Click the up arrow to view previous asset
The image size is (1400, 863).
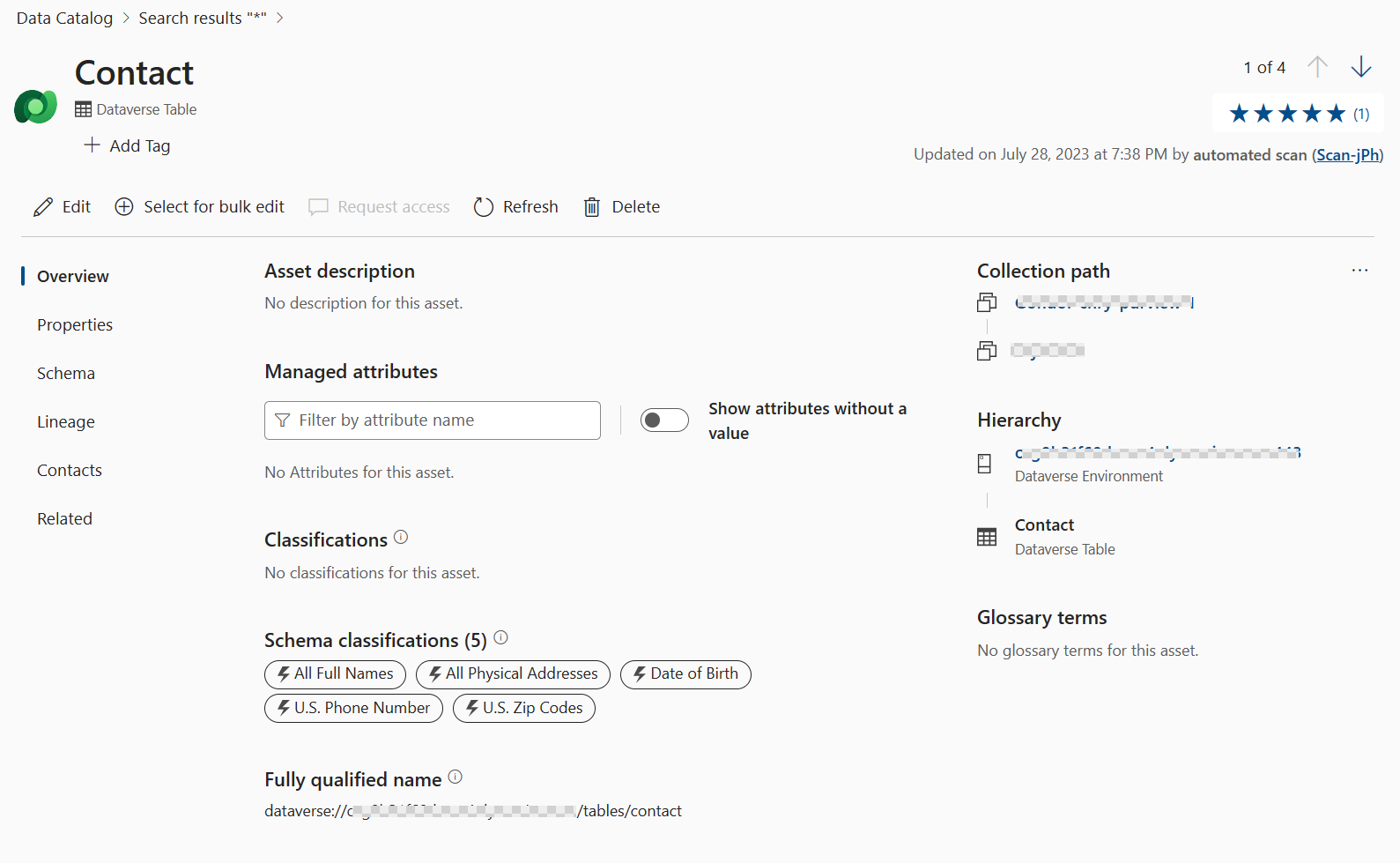tap(1318, 66)
